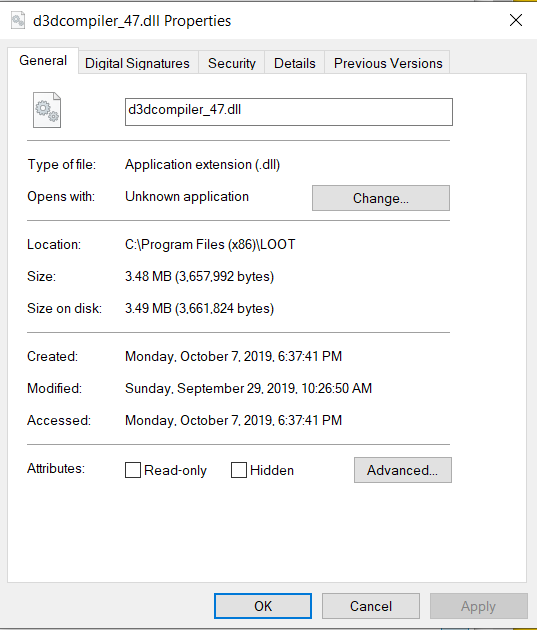Toggle the Hidden attribute checkbox
537x630 pixels.
[x=239, y=470]
